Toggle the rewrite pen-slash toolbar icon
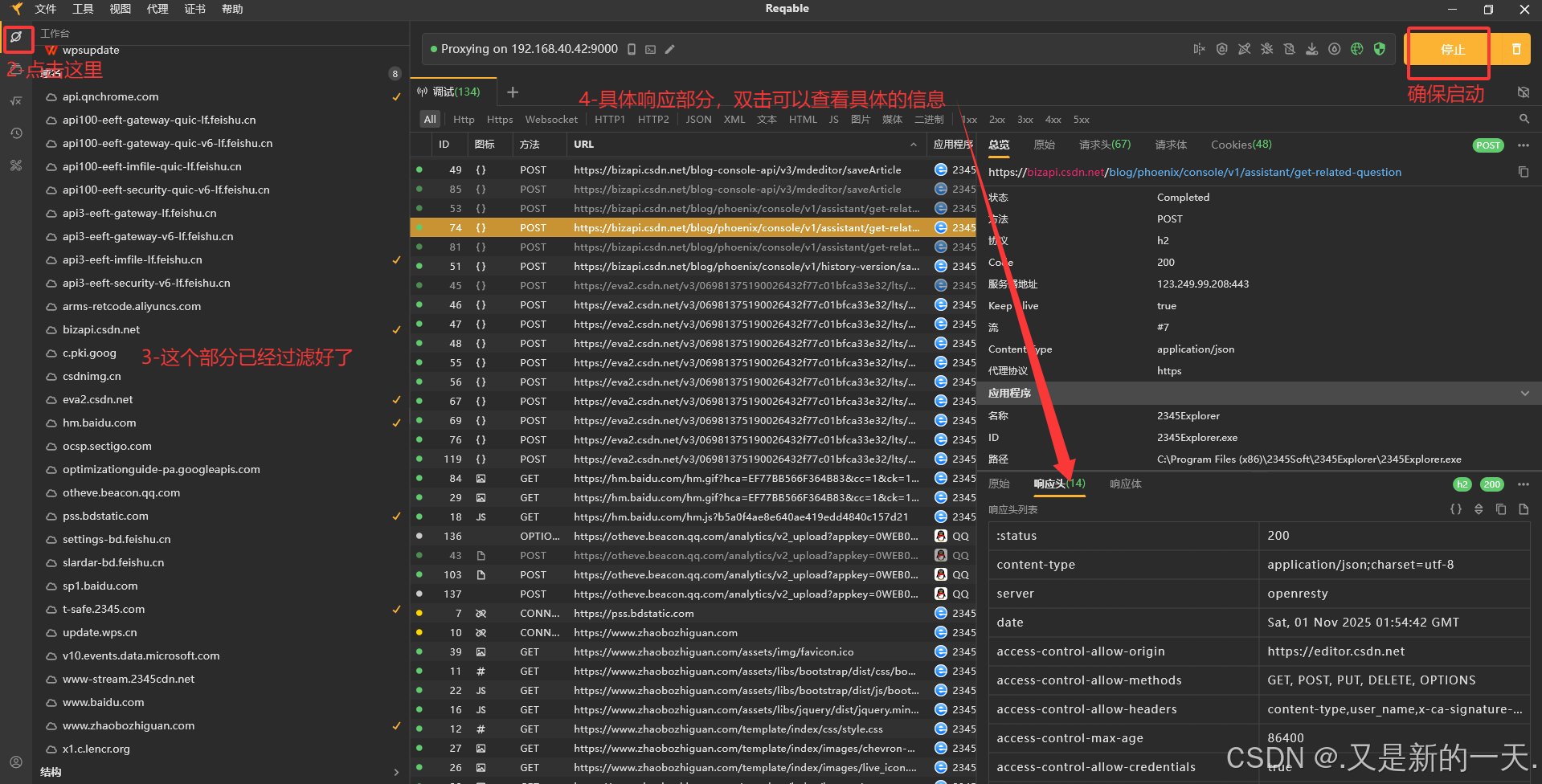The width and height of the screenshot is (1542, 784). point(1244,49)
